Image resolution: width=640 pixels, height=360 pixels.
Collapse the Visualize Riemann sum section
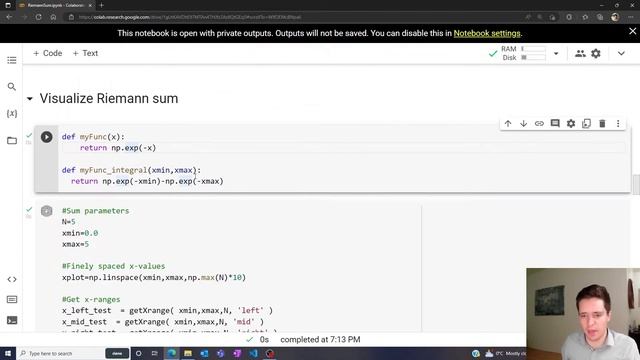point(29,99)
